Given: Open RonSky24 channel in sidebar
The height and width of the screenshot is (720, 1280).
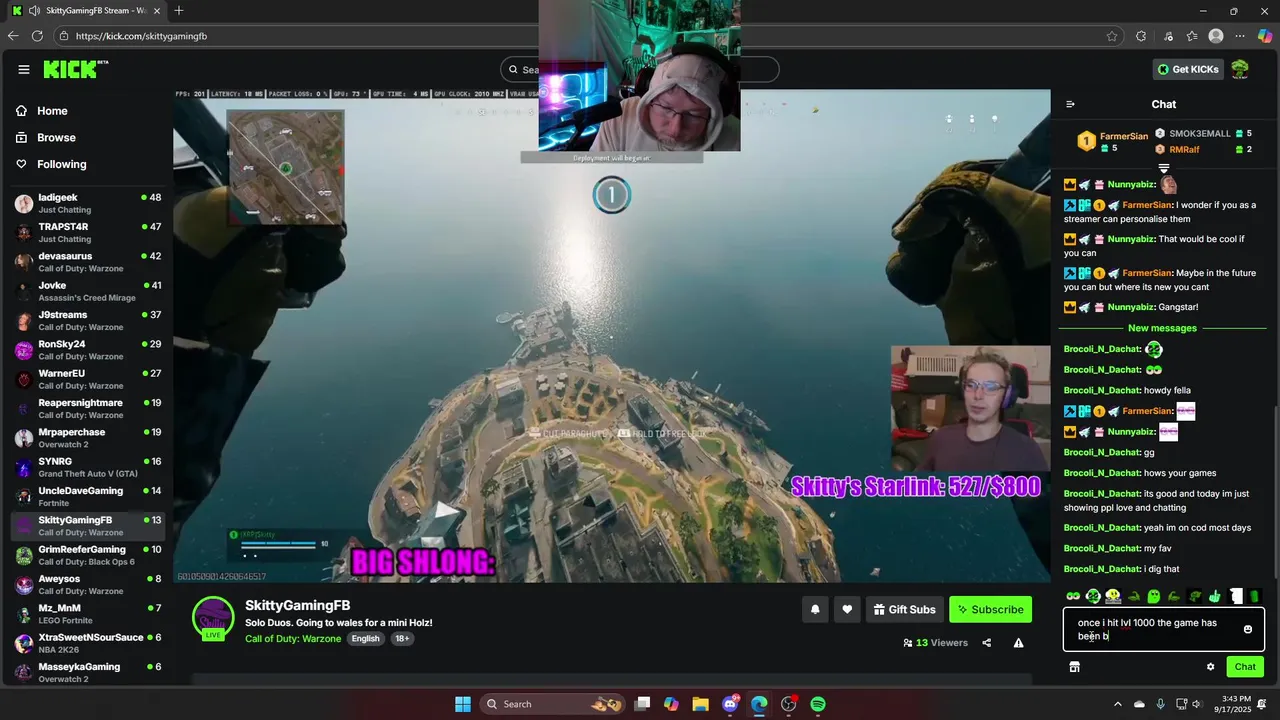Looking at the screenshot, I should click(x=90, y=350).
